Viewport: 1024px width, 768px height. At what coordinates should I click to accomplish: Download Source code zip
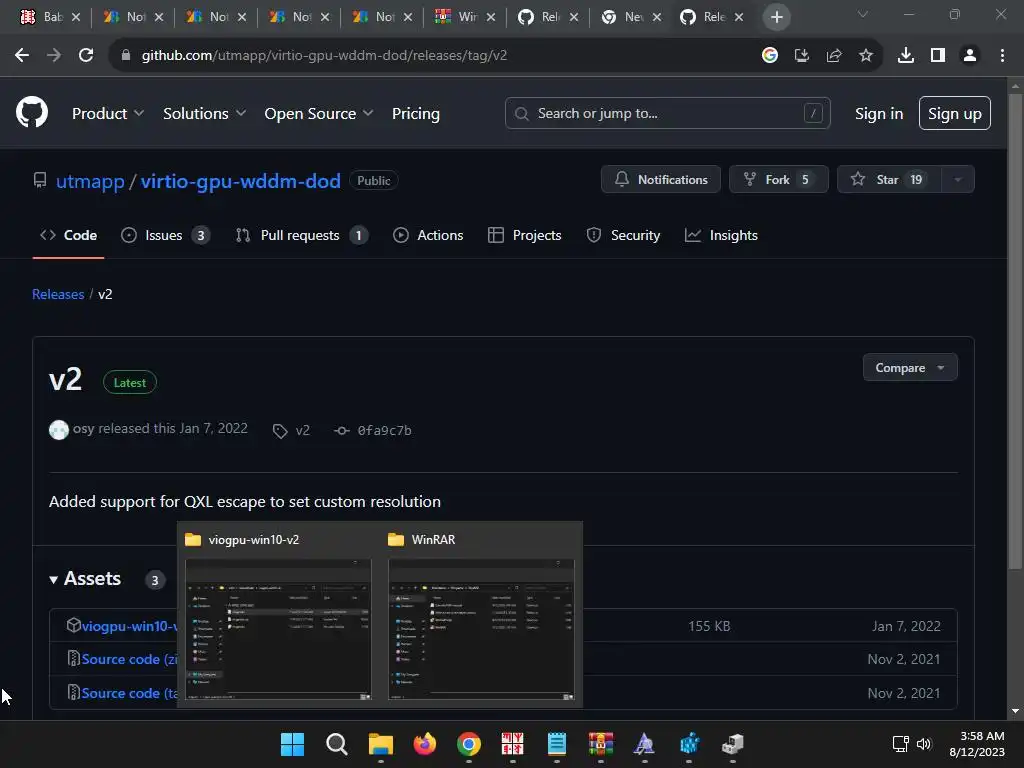tap(129, 660)
